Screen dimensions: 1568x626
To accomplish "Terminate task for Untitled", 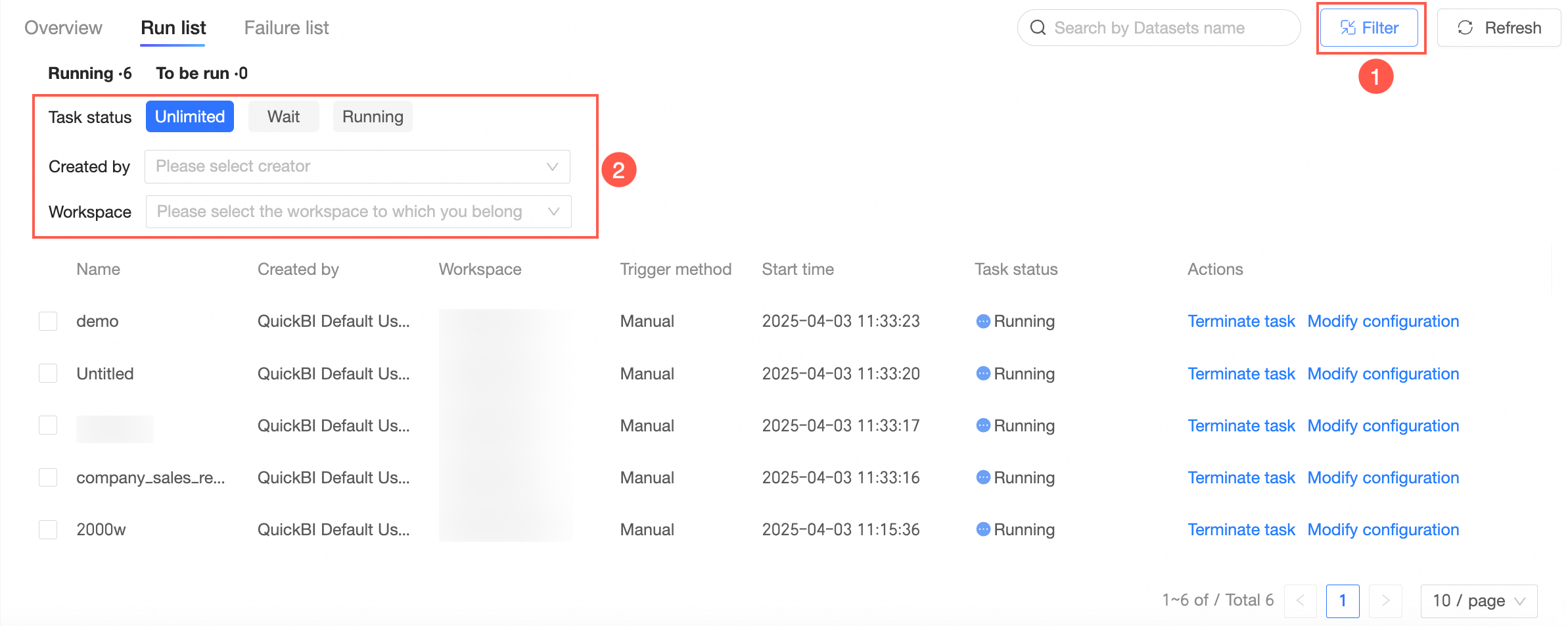I will [1241, 373].
